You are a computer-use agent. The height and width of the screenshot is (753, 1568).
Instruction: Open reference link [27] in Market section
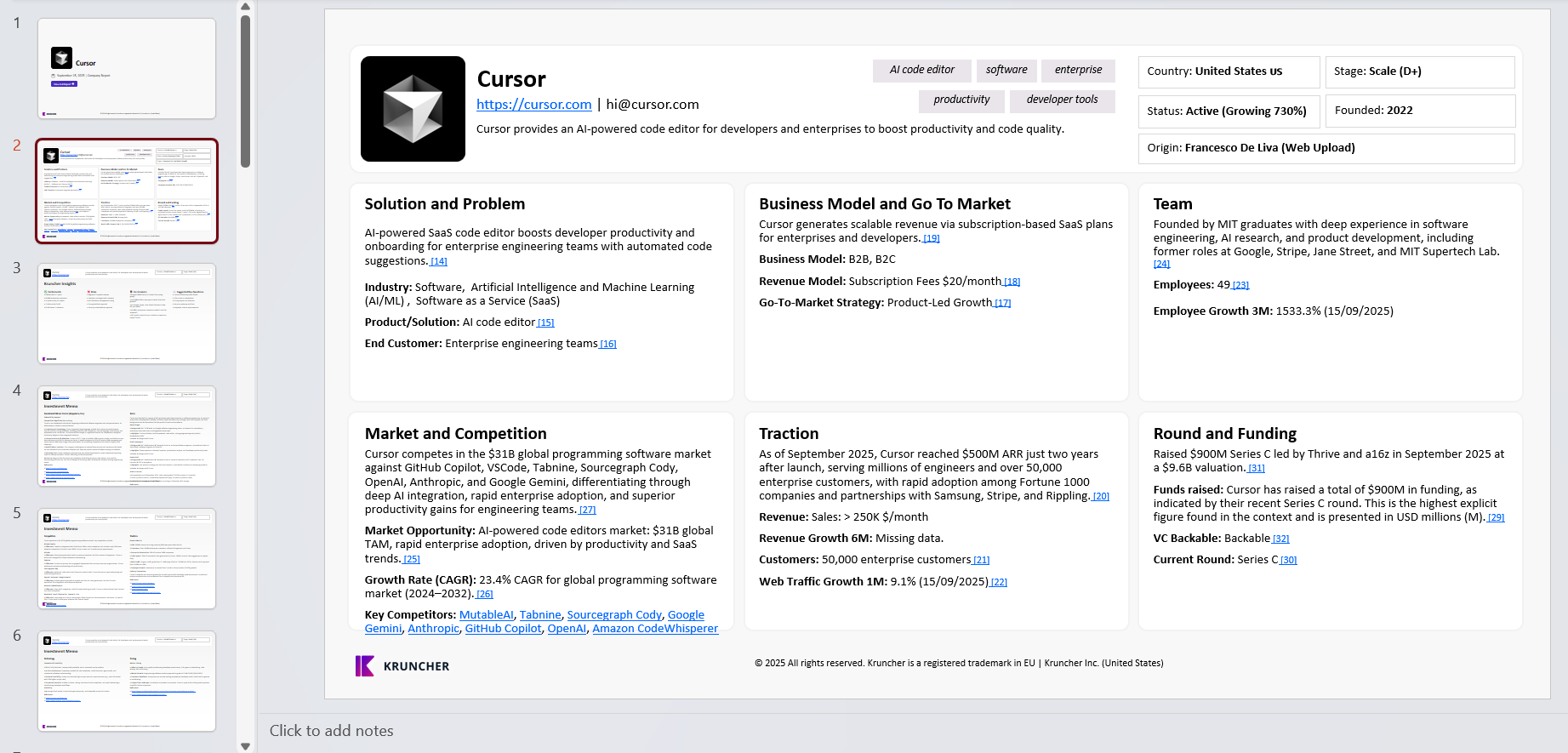tap(588, 511)
